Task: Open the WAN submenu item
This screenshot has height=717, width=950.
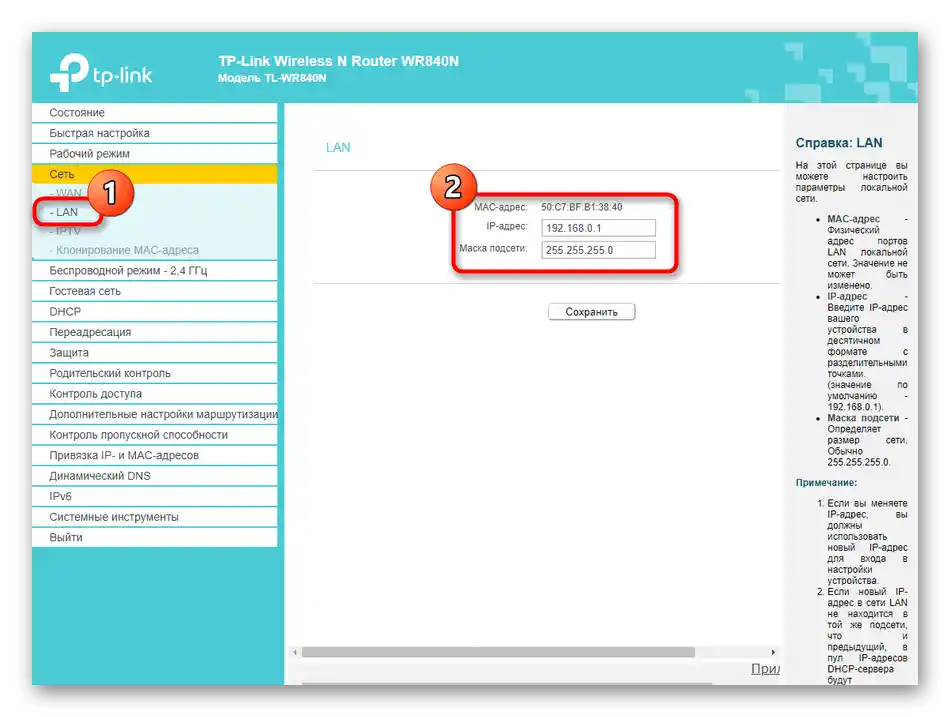Action: (x=66, y=193)
